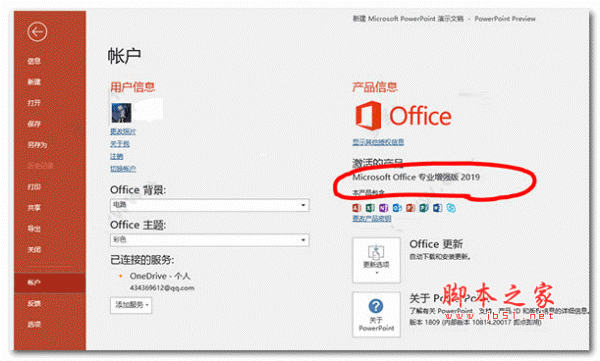Open 反馈 in the sidebar
Image resolution: width=600 pixels, height=361 pixels.
[34, 304]
